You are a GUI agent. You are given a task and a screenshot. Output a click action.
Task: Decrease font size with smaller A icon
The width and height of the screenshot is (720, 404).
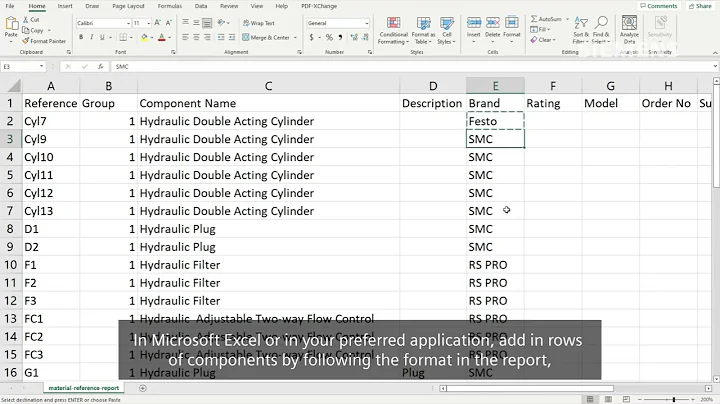169,23
